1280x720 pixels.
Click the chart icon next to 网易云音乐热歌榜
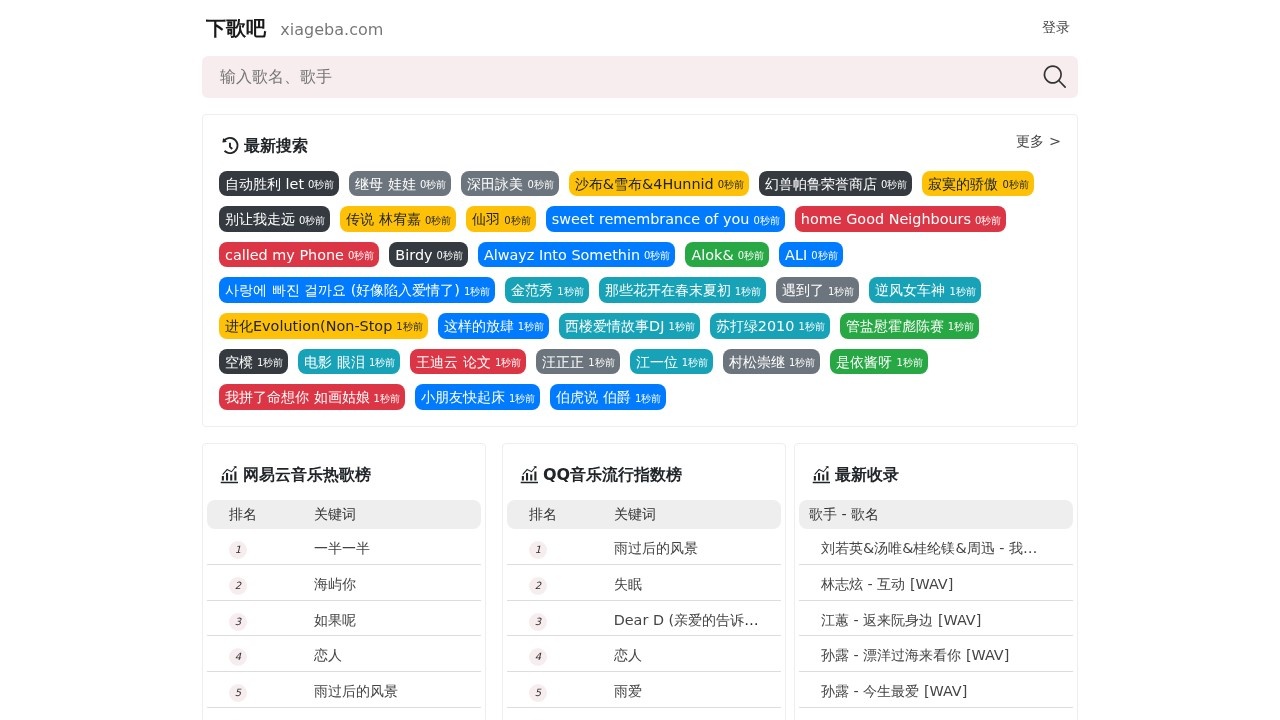(229, 475)
